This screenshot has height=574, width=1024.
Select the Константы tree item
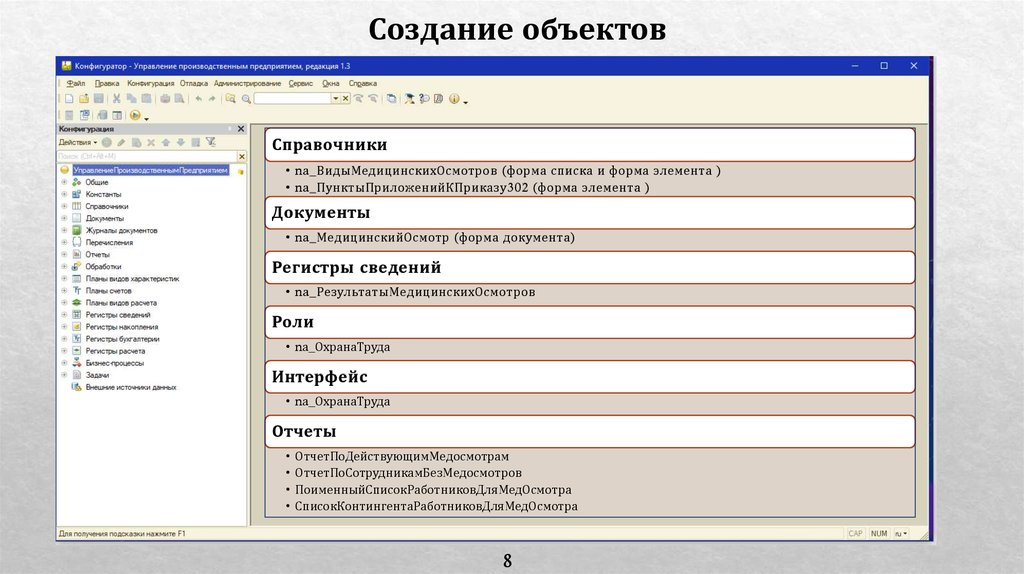coord(103,195)
